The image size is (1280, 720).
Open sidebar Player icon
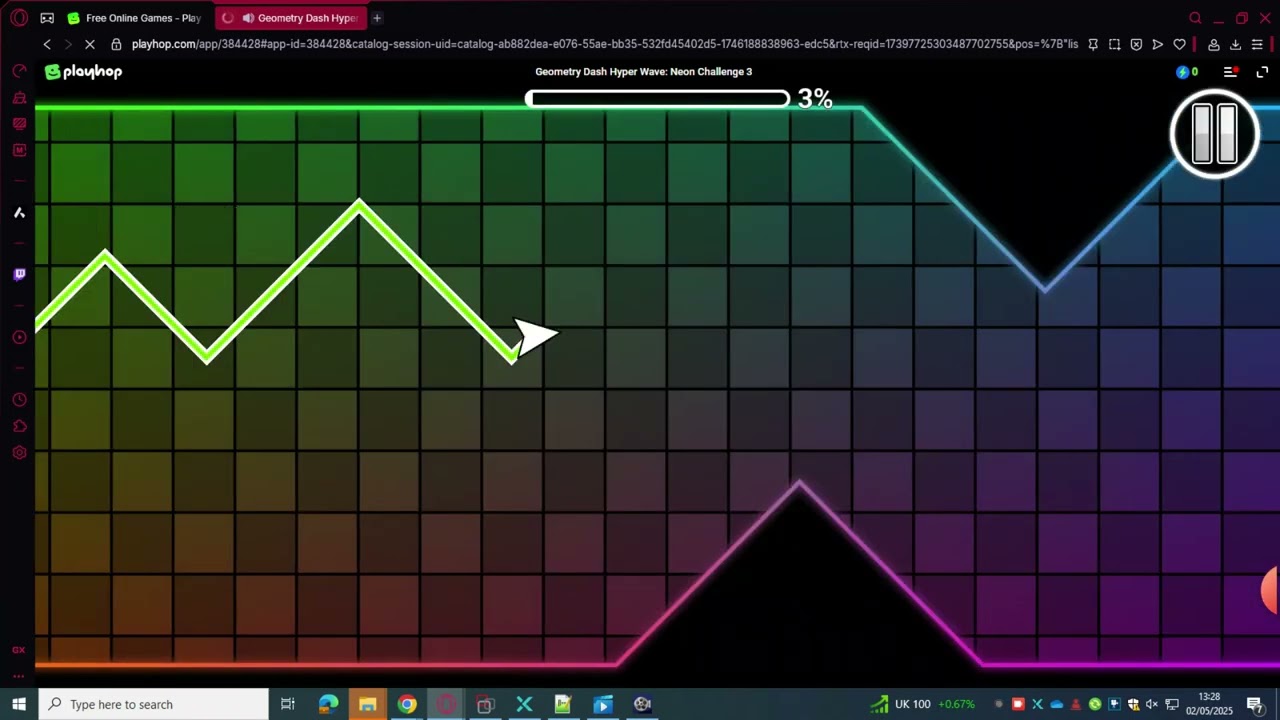coord(19,337)
